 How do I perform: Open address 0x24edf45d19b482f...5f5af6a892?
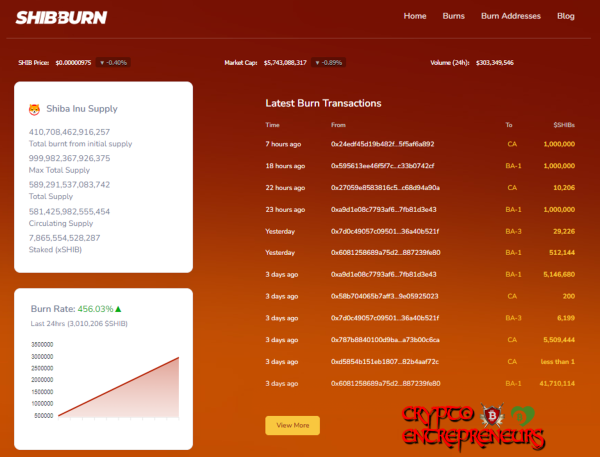point(382,144)
